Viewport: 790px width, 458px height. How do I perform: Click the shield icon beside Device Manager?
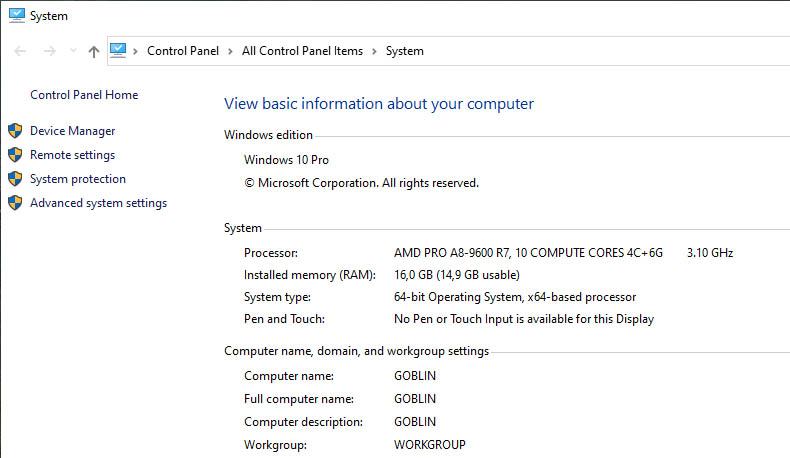coord(15,131)
